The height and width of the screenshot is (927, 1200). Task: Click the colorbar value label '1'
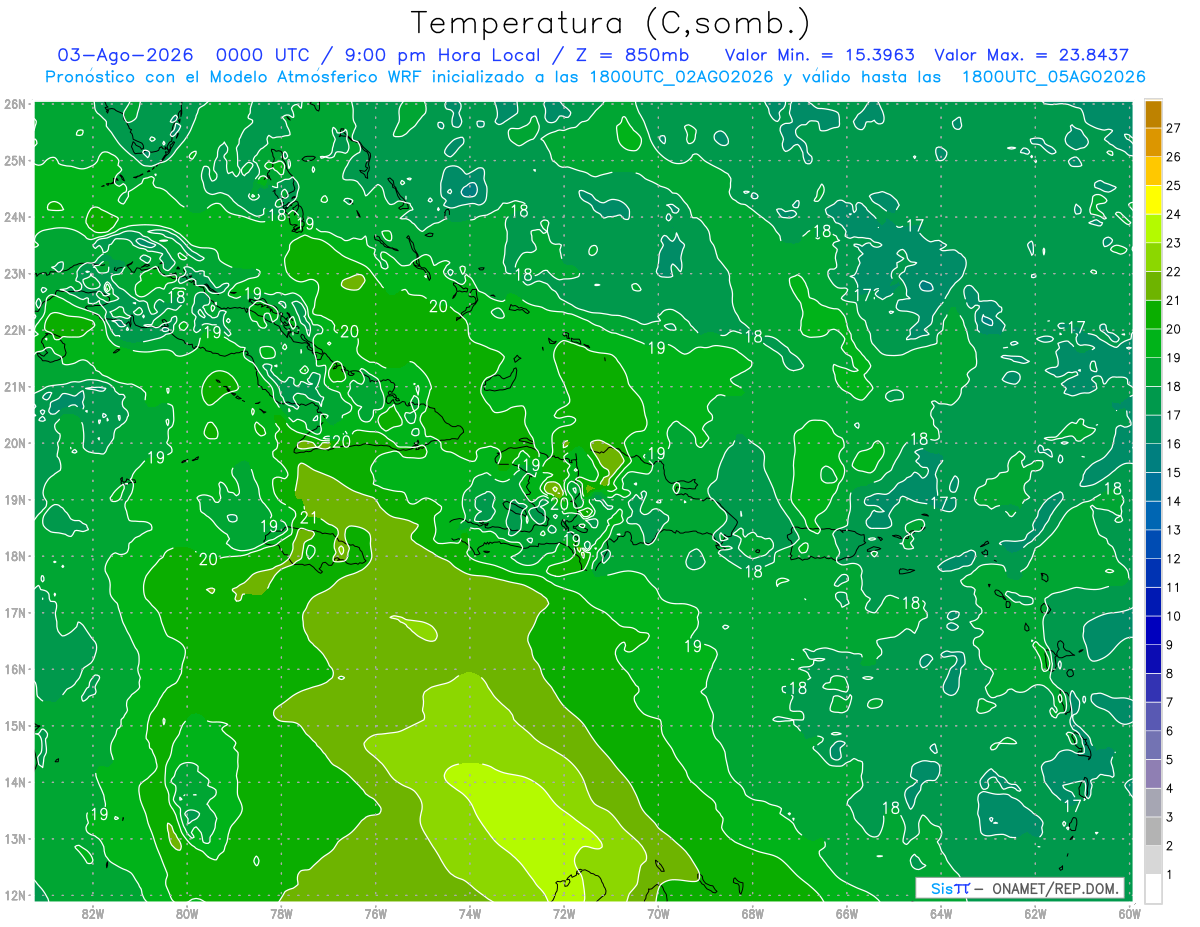(x=1171, y=875)
